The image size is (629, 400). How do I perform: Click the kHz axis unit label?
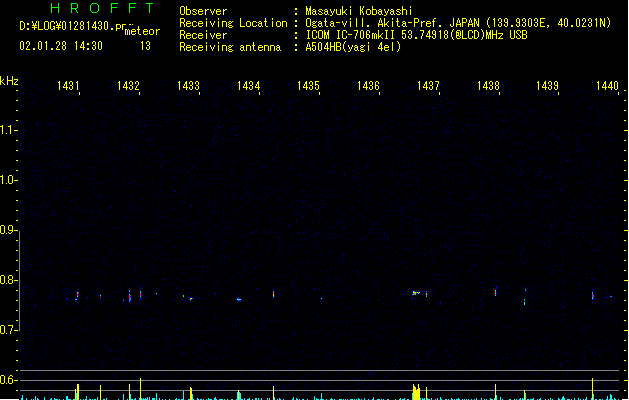[x=9, y=81]
